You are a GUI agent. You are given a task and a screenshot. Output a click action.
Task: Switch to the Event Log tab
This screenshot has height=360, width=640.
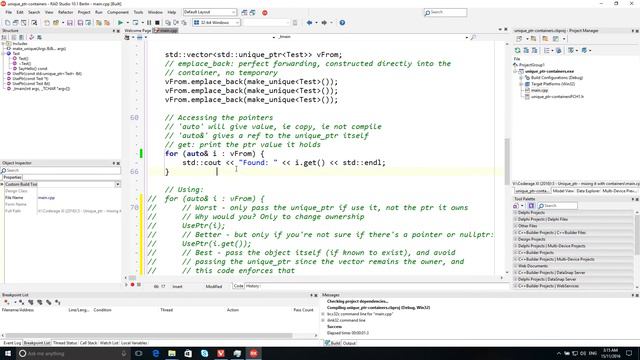tap(12, 343)
